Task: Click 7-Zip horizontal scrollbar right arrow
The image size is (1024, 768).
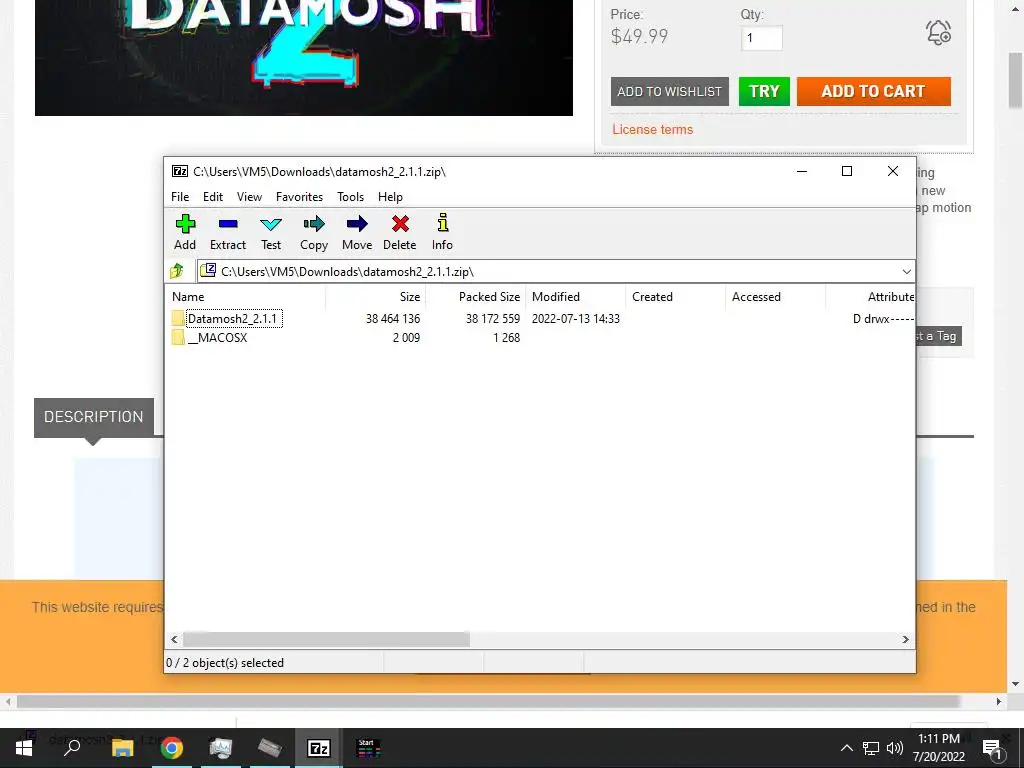Action: coord(906,639)
